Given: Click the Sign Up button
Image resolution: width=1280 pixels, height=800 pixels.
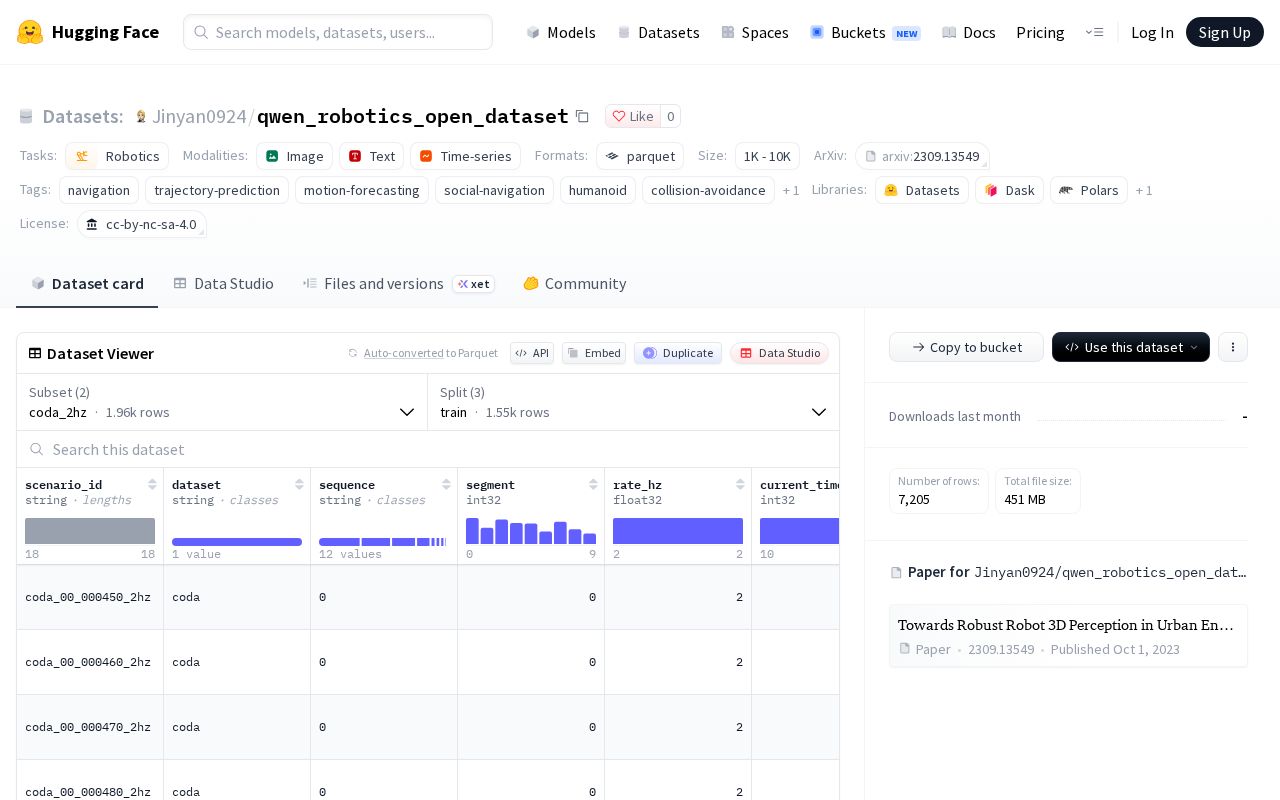Looking at the screenshot, I should click(1225, 32).
